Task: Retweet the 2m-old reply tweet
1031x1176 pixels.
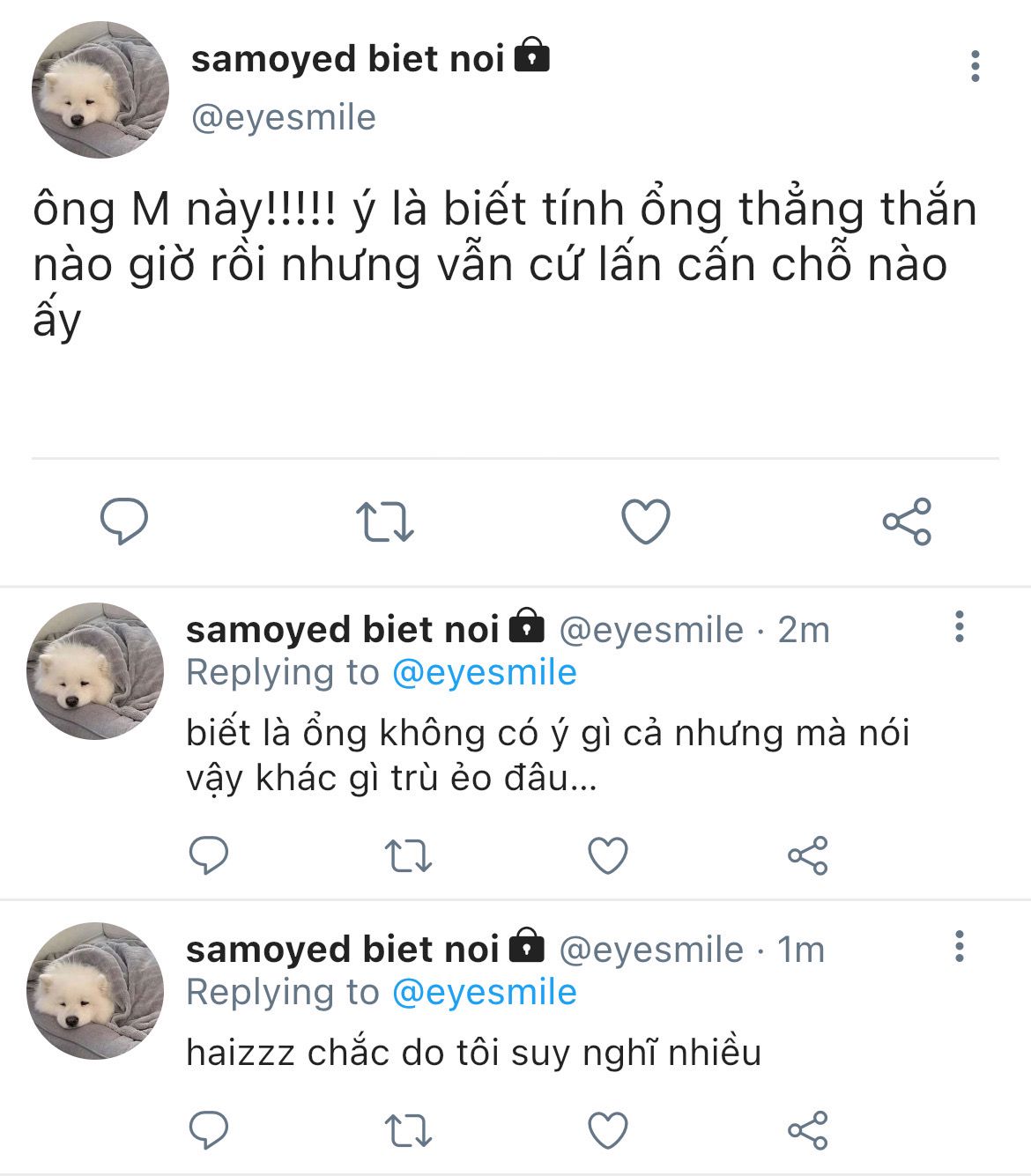Action: pos(409,855)
